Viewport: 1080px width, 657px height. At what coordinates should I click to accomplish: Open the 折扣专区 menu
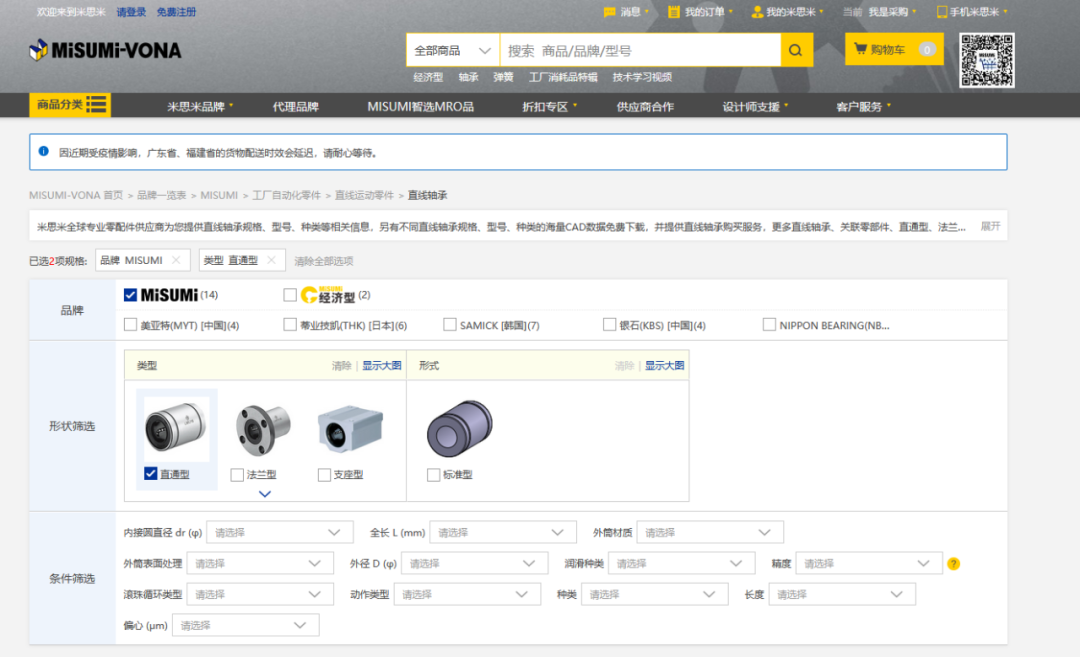pos(550,107)
